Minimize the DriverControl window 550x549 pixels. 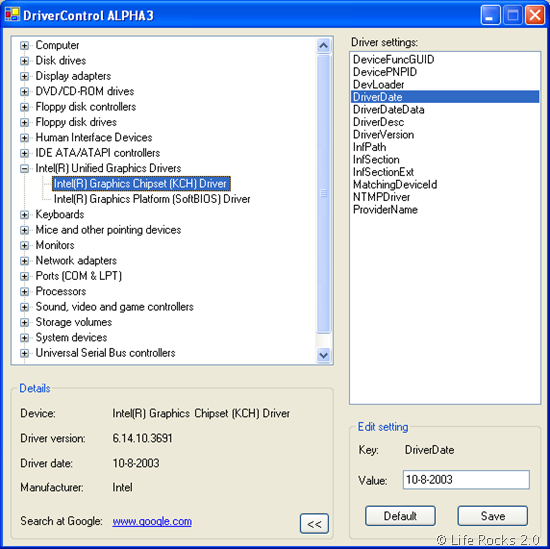[490, 15]
